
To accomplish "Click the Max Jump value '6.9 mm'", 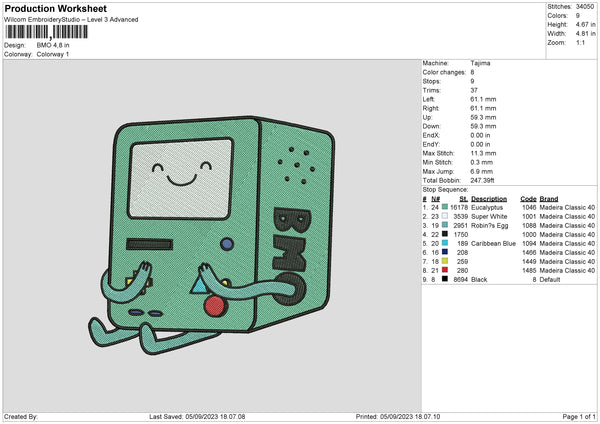I will [x=482, y=171].
